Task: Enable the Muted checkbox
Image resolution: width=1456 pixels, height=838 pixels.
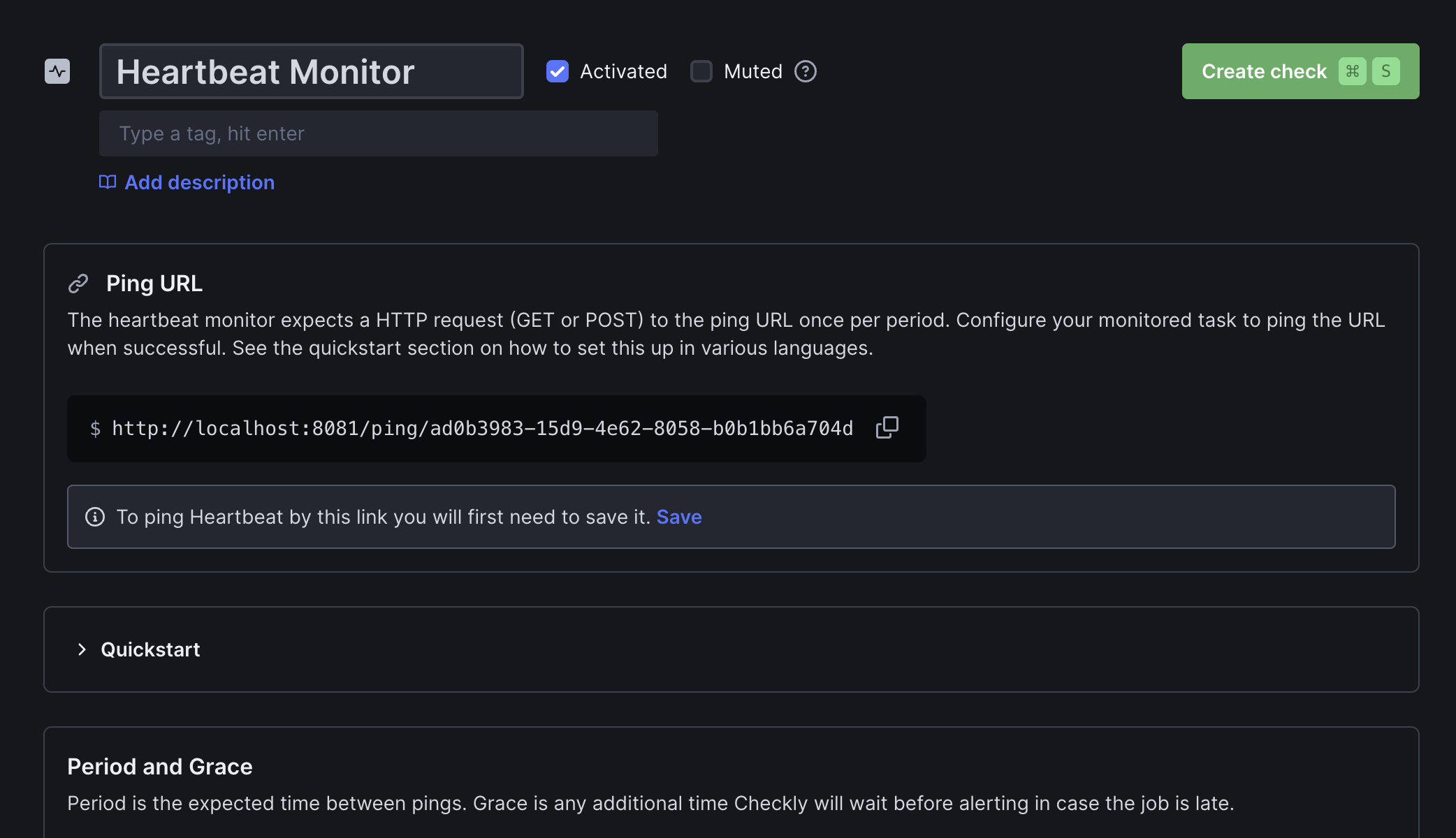Action: (x=701, y=71)
